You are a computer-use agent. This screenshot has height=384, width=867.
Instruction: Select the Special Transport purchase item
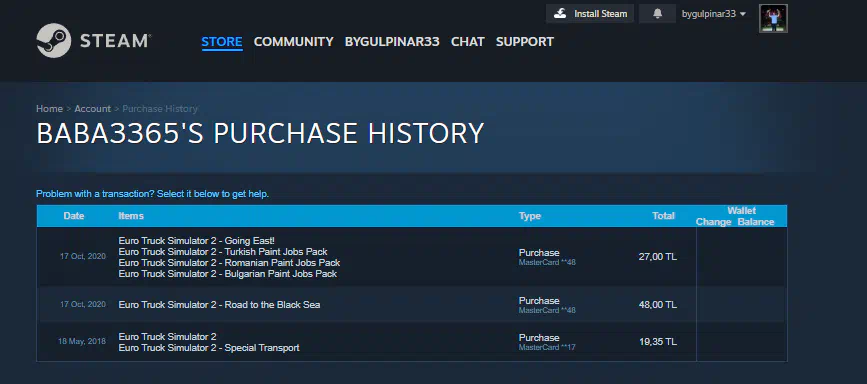(x=209, y=348)
